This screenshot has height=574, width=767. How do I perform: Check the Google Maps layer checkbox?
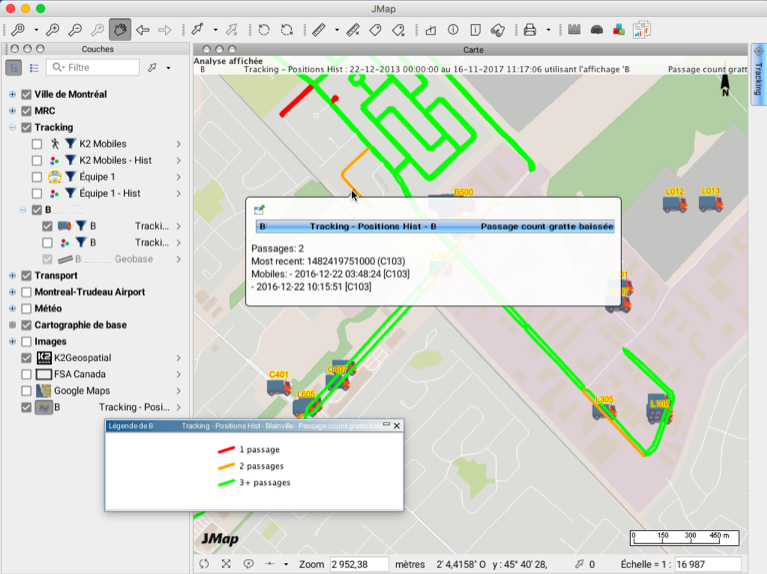pos(26,390)
